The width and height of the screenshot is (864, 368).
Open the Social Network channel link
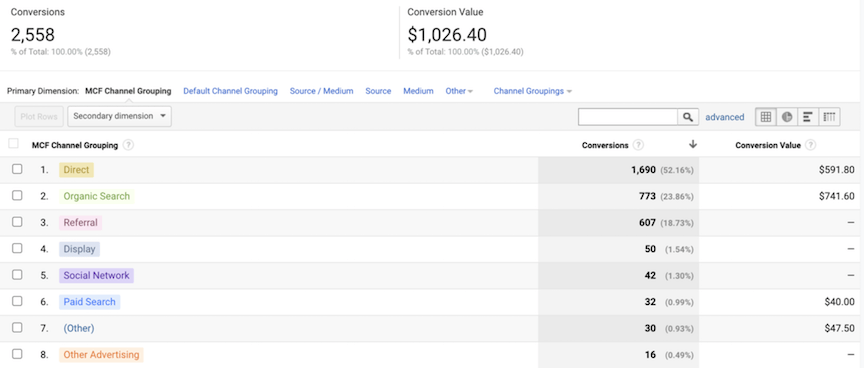(96, 275)
